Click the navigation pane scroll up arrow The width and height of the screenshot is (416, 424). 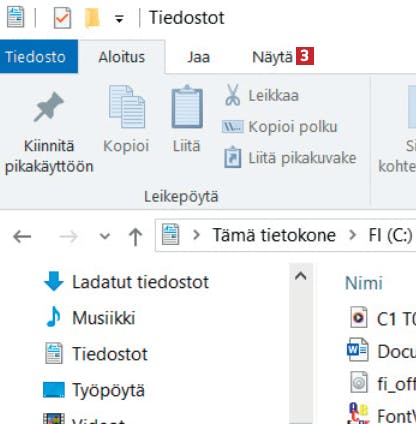pos(301,276)
